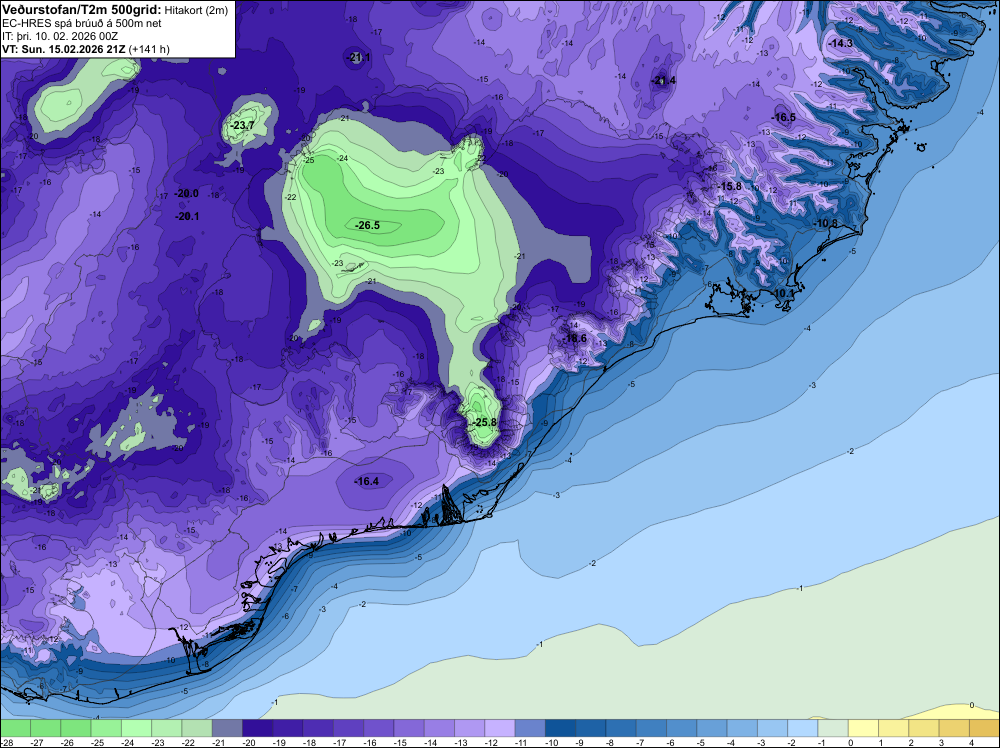
Task: Click the pale green-gray swatch between -1 and 0
Action: tap(833, 728)
